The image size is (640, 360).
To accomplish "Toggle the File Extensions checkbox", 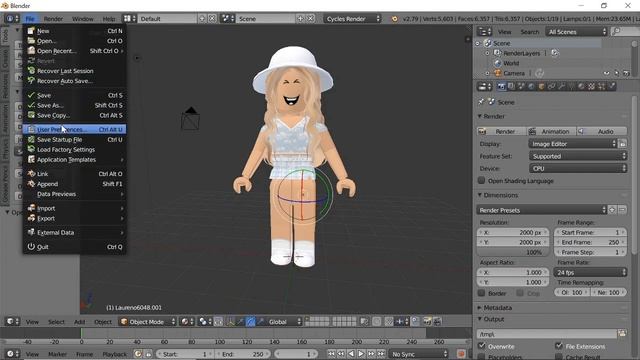I will click(x=559, y=346).
